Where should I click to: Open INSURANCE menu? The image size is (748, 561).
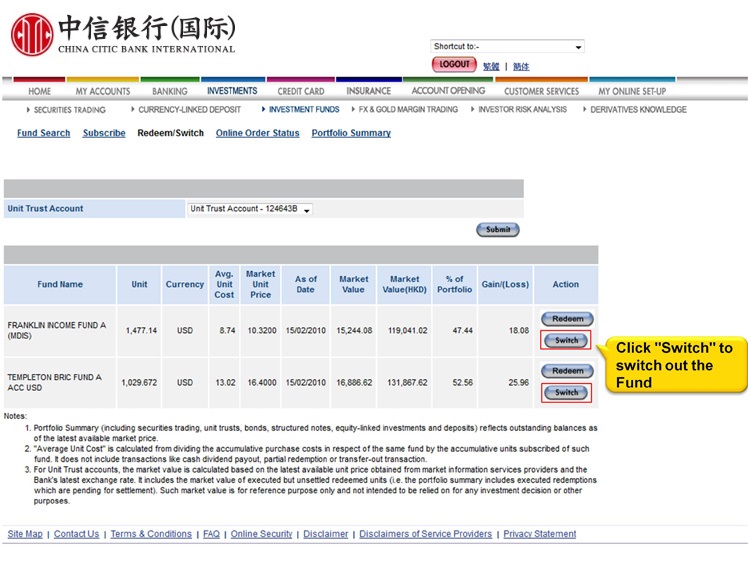click(x=368, y=91)
